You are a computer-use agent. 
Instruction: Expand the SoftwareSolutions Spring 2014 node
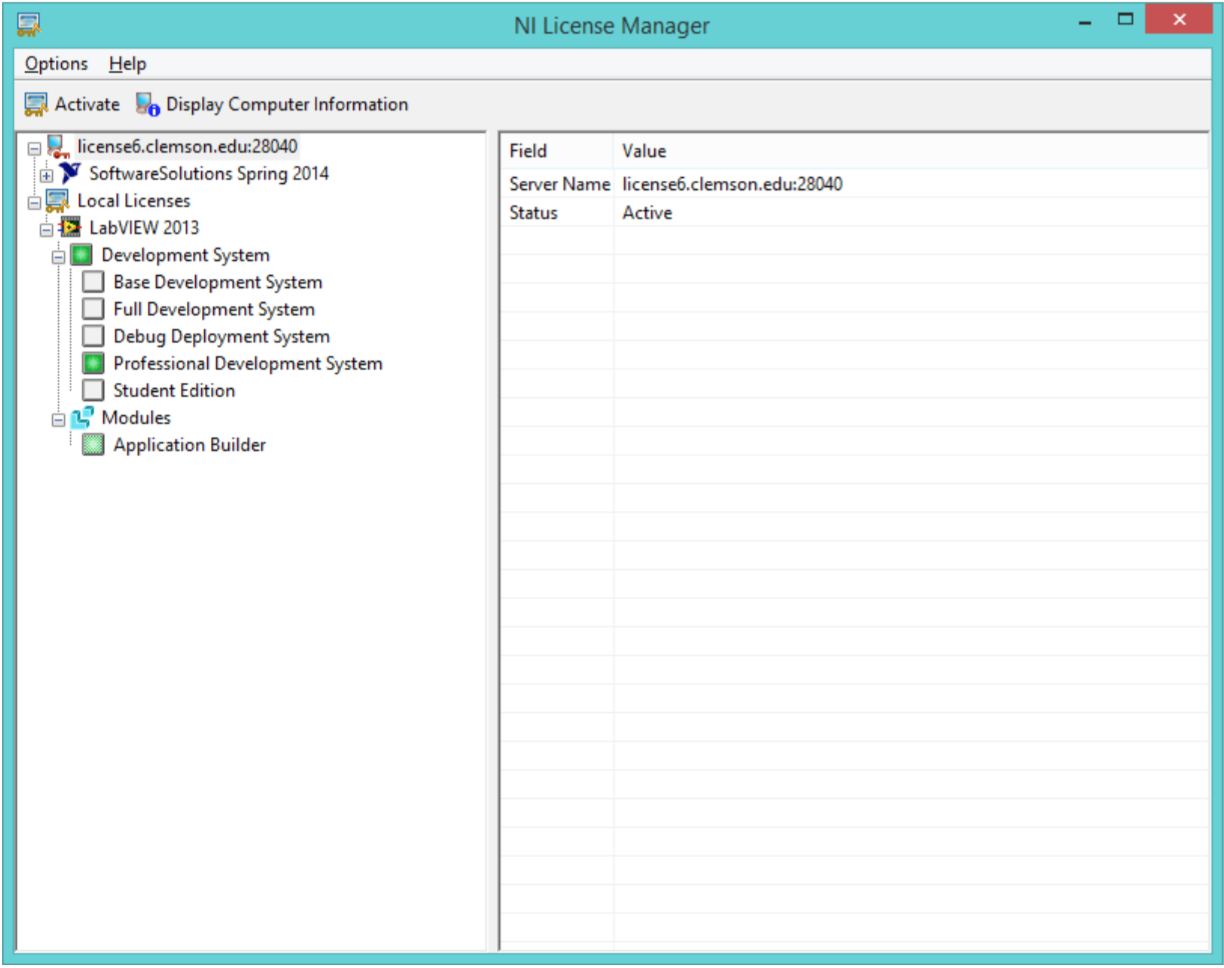point(46,175)
